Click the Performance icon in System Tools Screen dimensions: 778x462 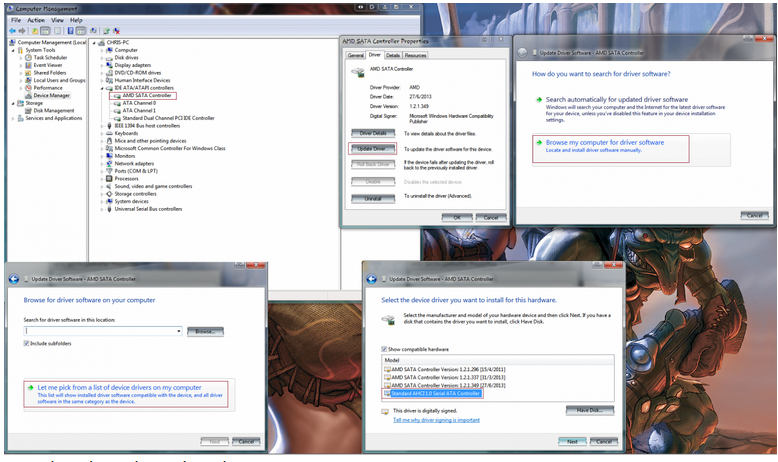(28, 88)
